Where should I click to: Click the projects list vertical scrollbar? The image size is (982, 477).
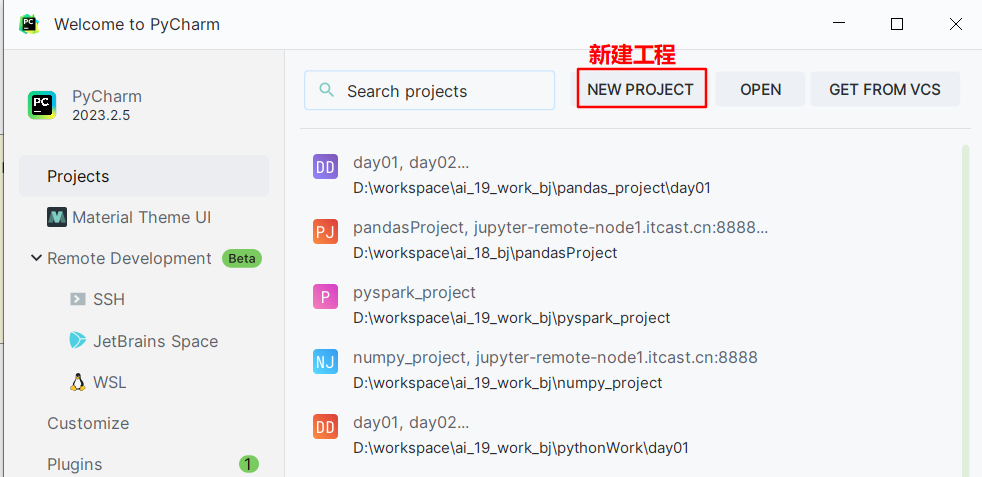coord(965,310)
